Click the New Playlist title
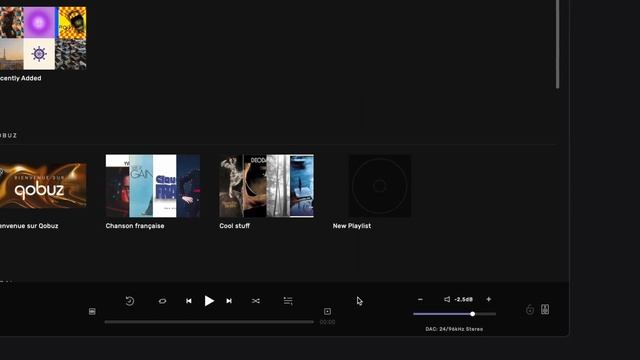Viewport: 640px width, 360px height. coord(352,226)
